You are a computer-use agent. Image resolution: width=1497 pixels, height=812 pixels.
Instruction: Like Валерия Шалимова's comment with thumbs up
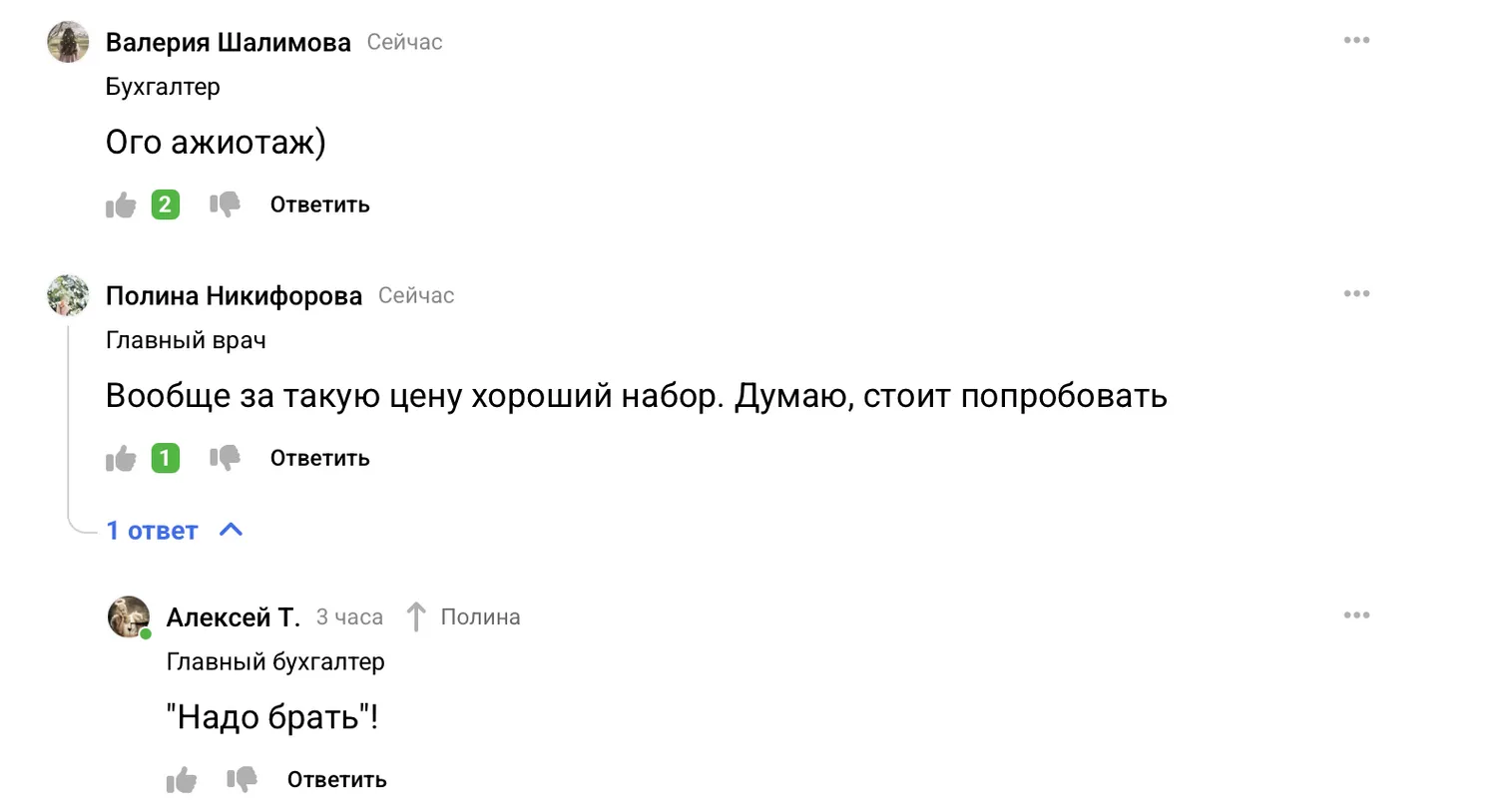point(121,205)
